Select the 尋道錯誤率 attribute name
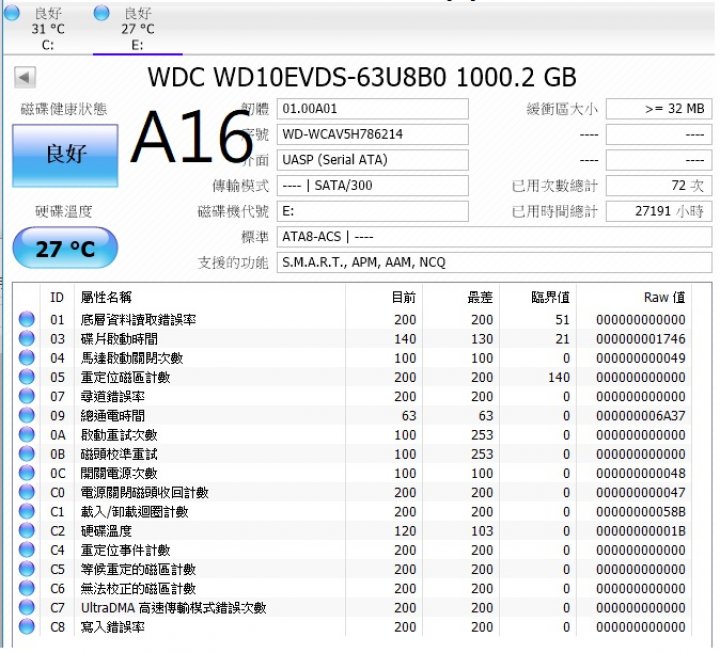The width and height of the screenshot is (720, 653). click(x=112, y=396)
